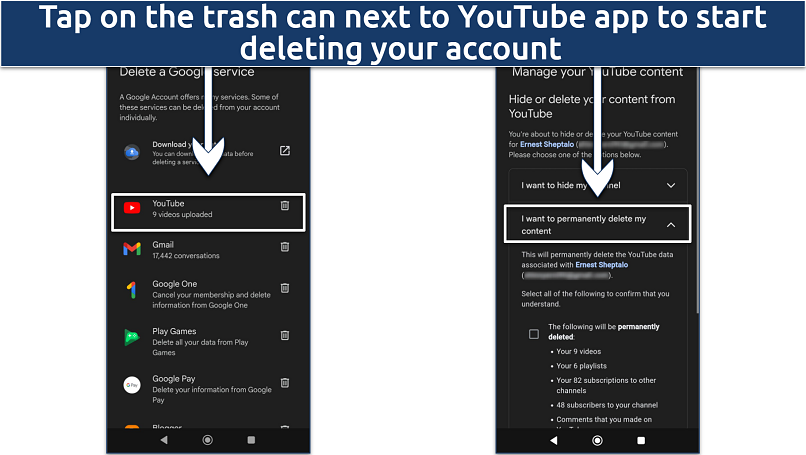Tap the 'Delete a Google service' heading
The height and width of the screenshot is (455, 806).
coord(187,72)
